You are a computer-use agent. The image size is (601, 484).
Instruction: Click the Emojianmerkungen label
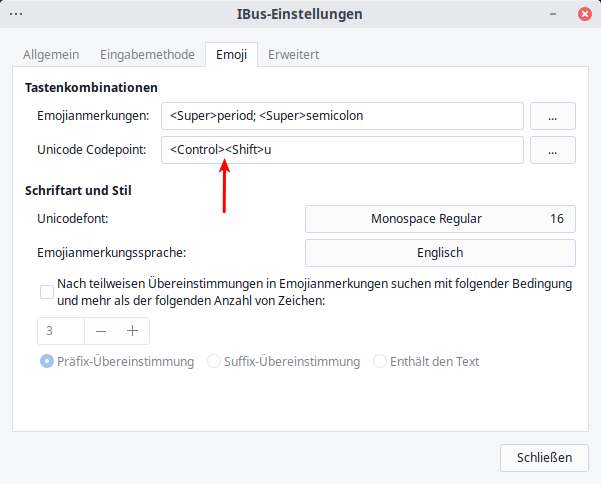click(x=93, y=116)
